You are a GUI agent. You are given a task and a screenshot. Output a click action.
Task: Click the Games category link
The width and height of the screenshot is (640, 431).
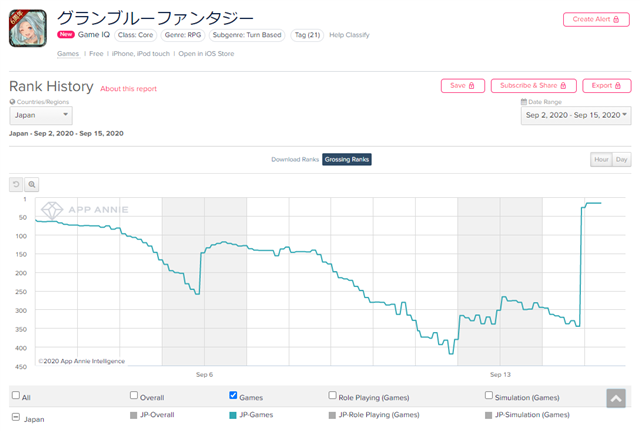coord(68,53)
